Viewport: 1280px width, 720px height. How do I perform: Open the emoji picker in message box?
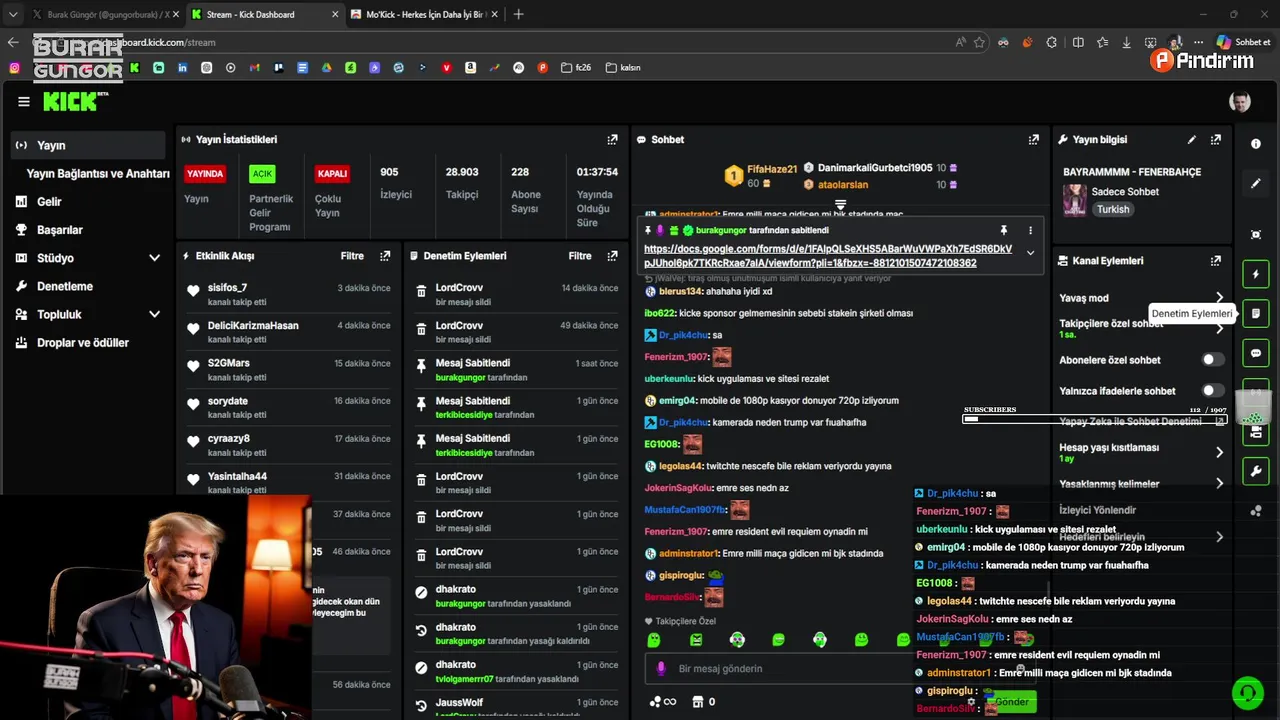pos(1021,669)
